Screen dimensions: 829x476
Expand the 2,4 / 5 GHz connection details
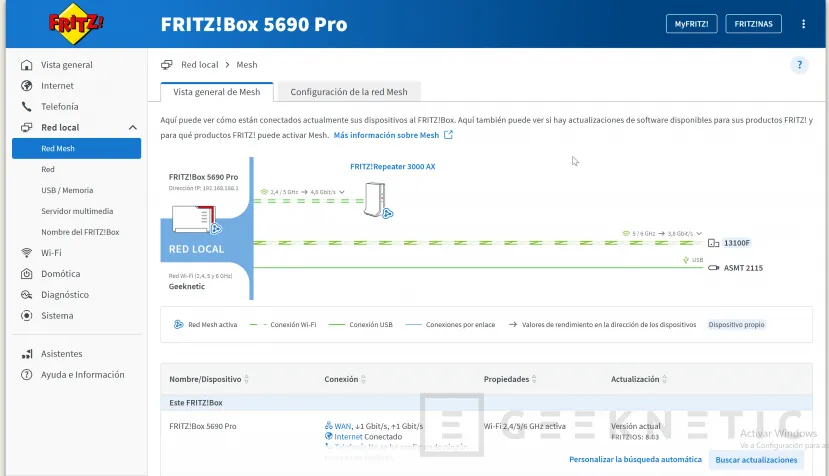tap(343, 191)
